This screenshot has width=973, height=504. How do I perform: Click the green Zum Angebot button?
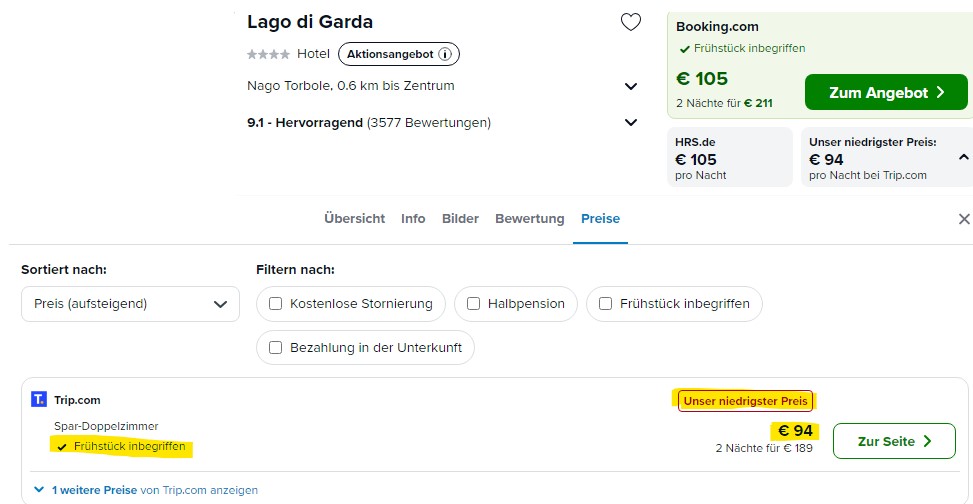pyautogui.click(x=886, y=92)
